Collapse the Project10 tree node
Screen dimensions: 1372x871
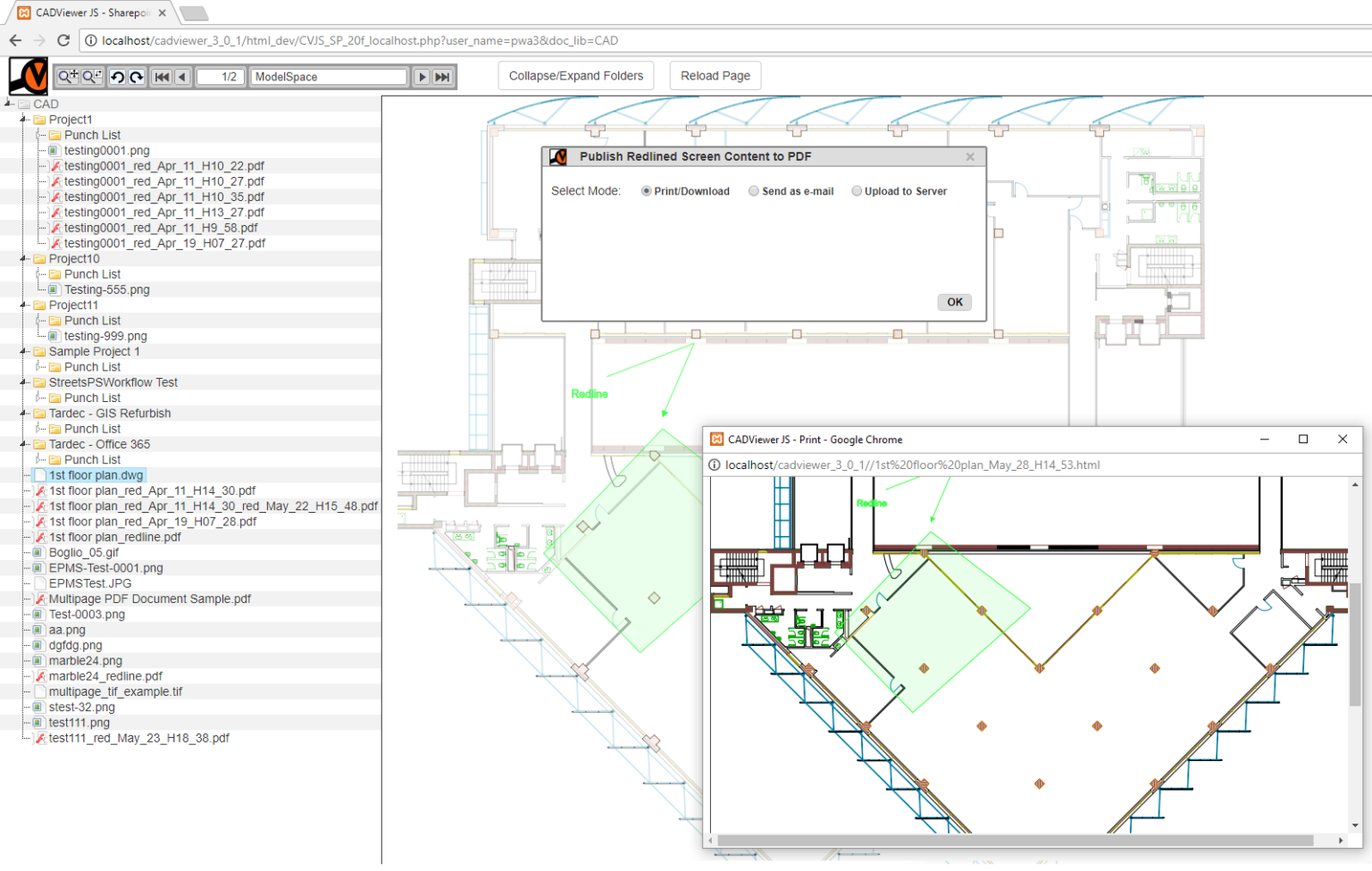click(x=24, y=259)
